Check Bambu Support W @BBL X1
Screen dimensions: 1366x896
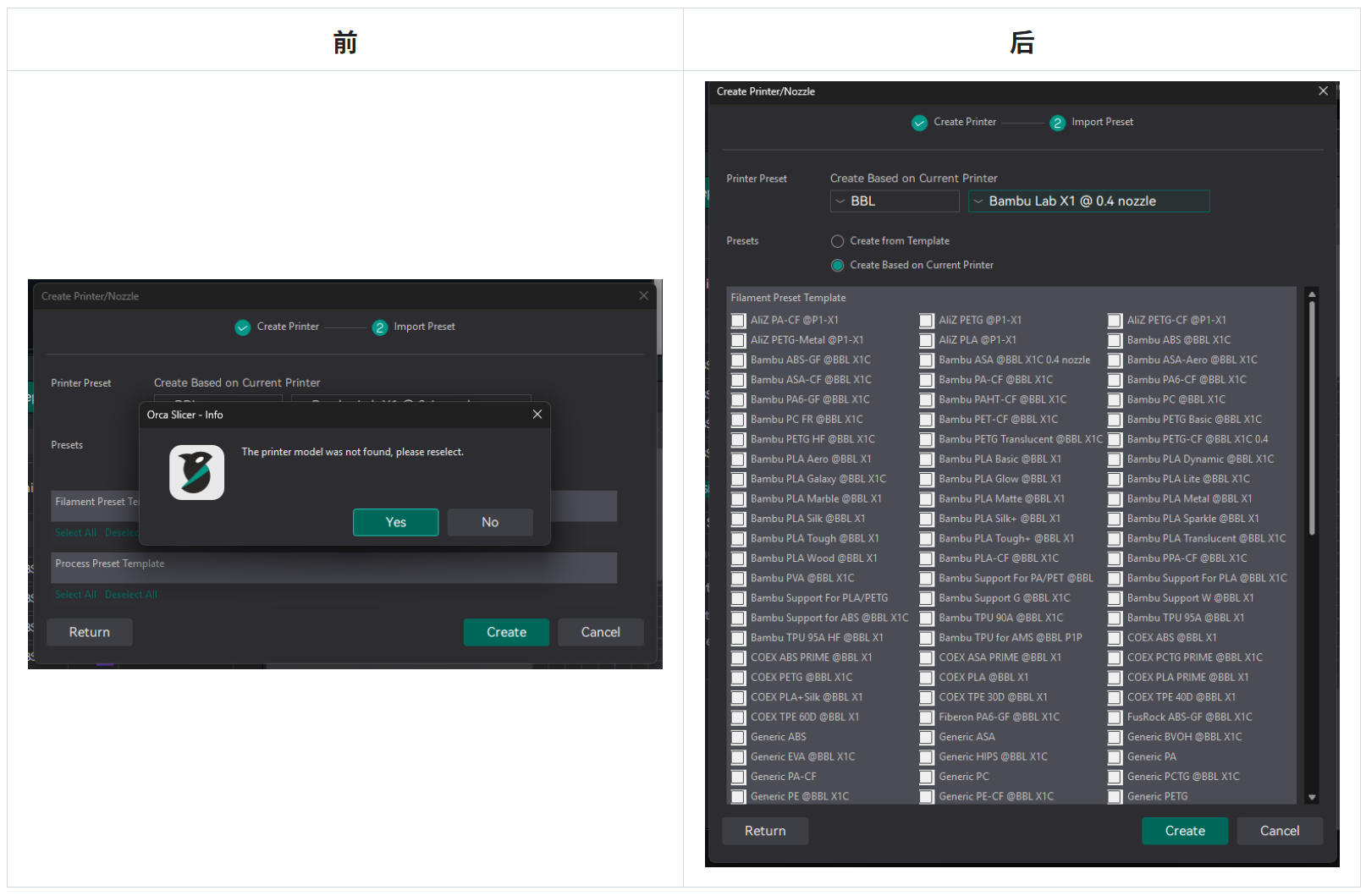coord(1115,598)
